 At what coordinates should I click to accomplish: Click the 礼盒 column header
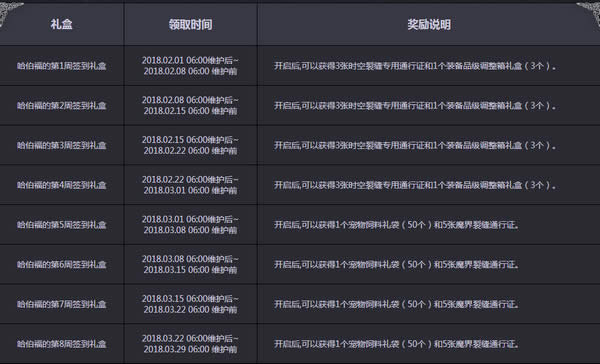[x=61, y=24]
